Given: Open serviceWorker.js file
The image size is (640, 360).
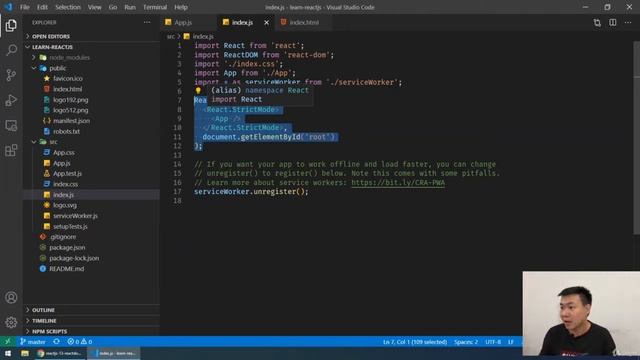Looking at the screenshot, I should click(x=75, y=216).
